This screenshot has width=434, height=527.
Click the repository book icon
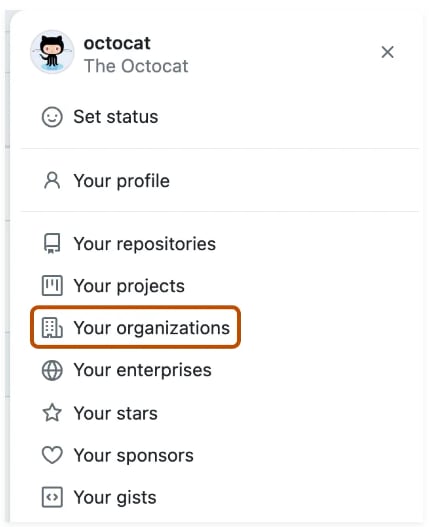[x=52, y=244]
